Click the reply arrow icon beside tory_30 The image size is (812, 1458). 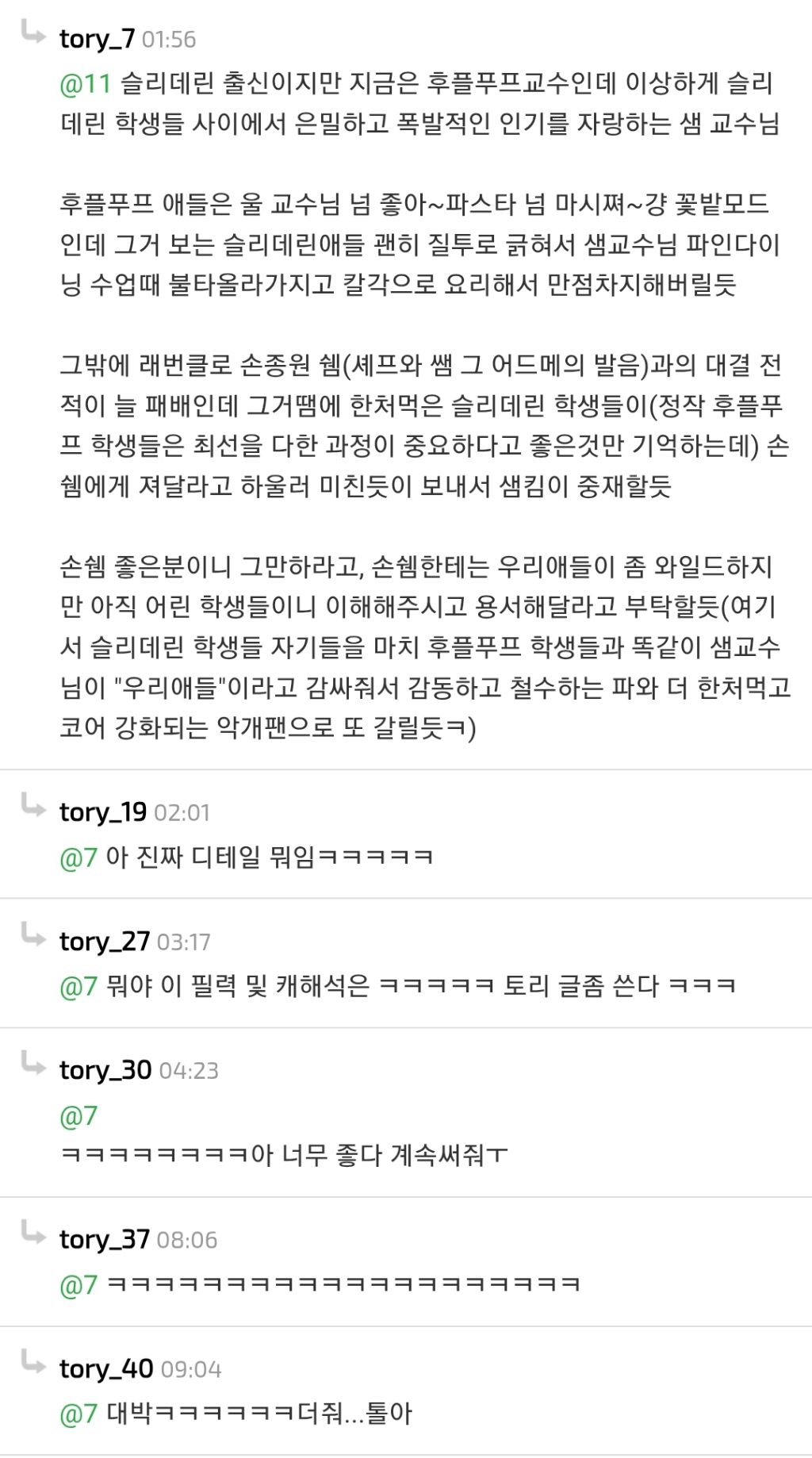tap(33, 1064)
